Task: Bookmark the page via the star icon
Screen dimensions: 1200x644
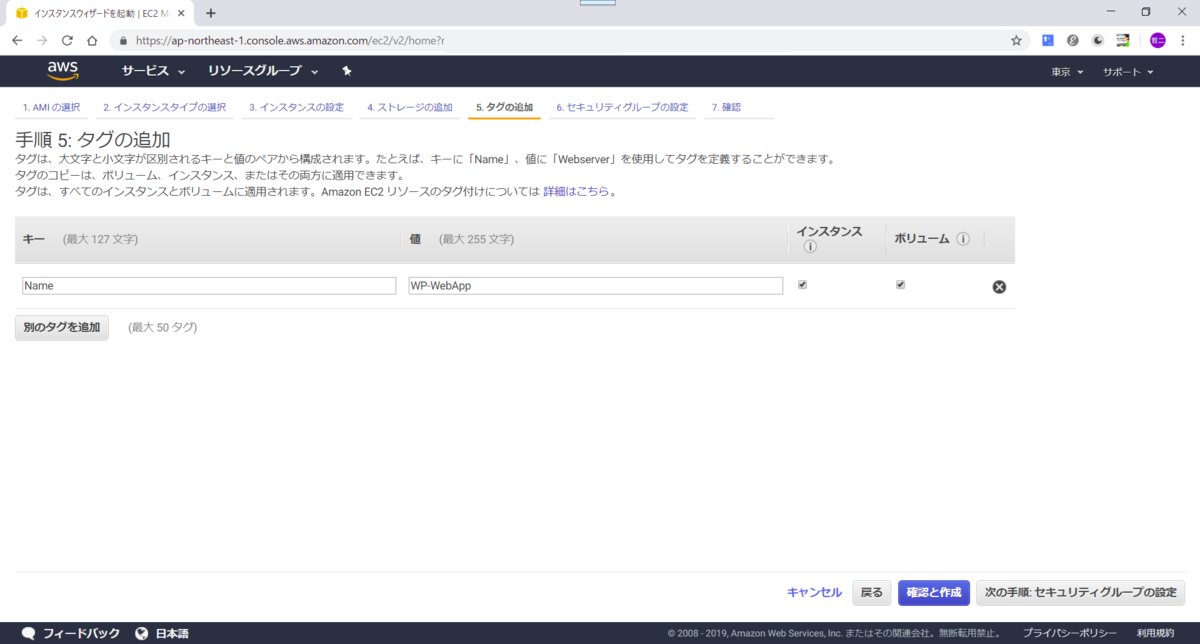Action: 1015,40
